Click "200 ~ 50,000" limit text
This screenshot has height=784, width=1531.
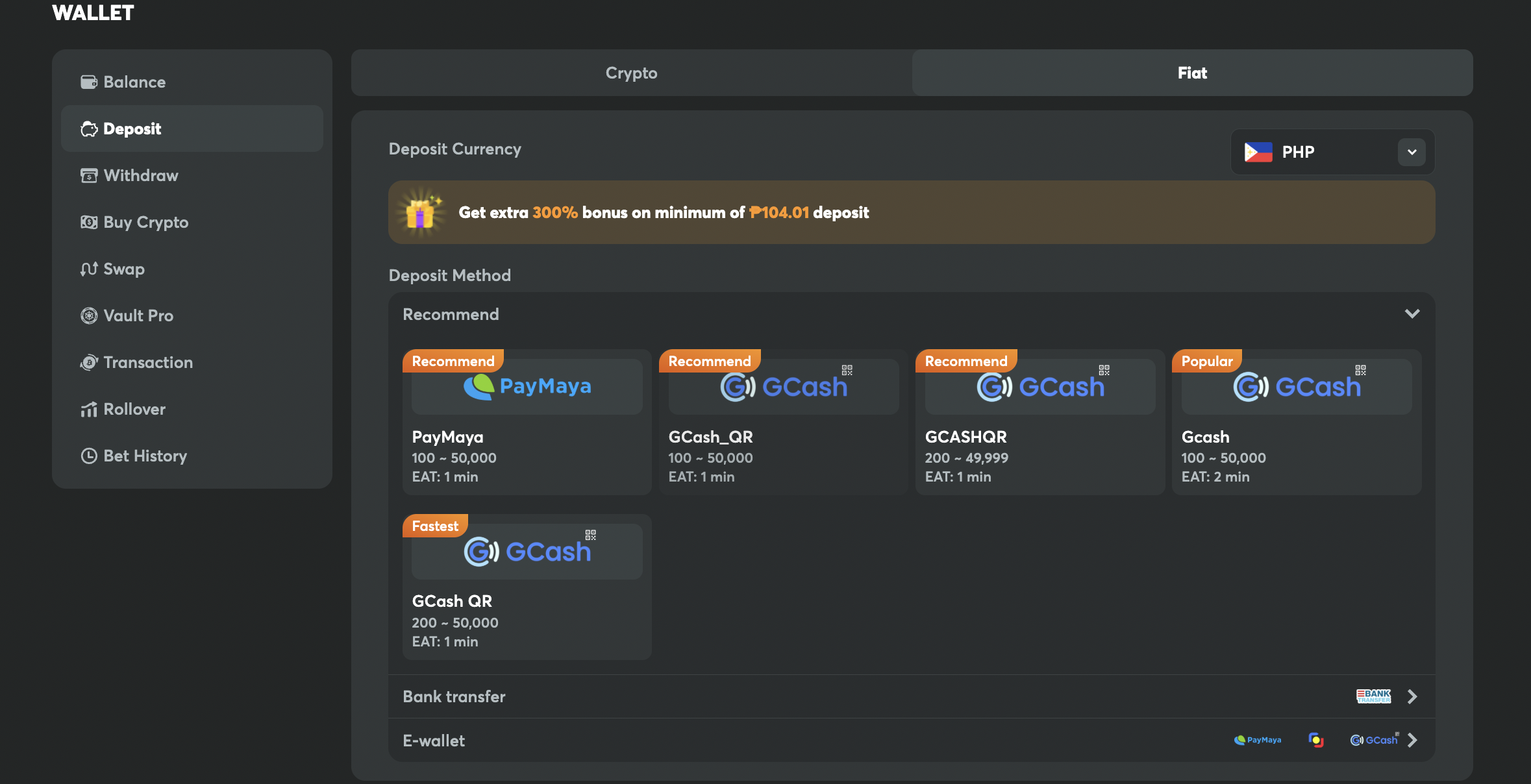(455, 622)
